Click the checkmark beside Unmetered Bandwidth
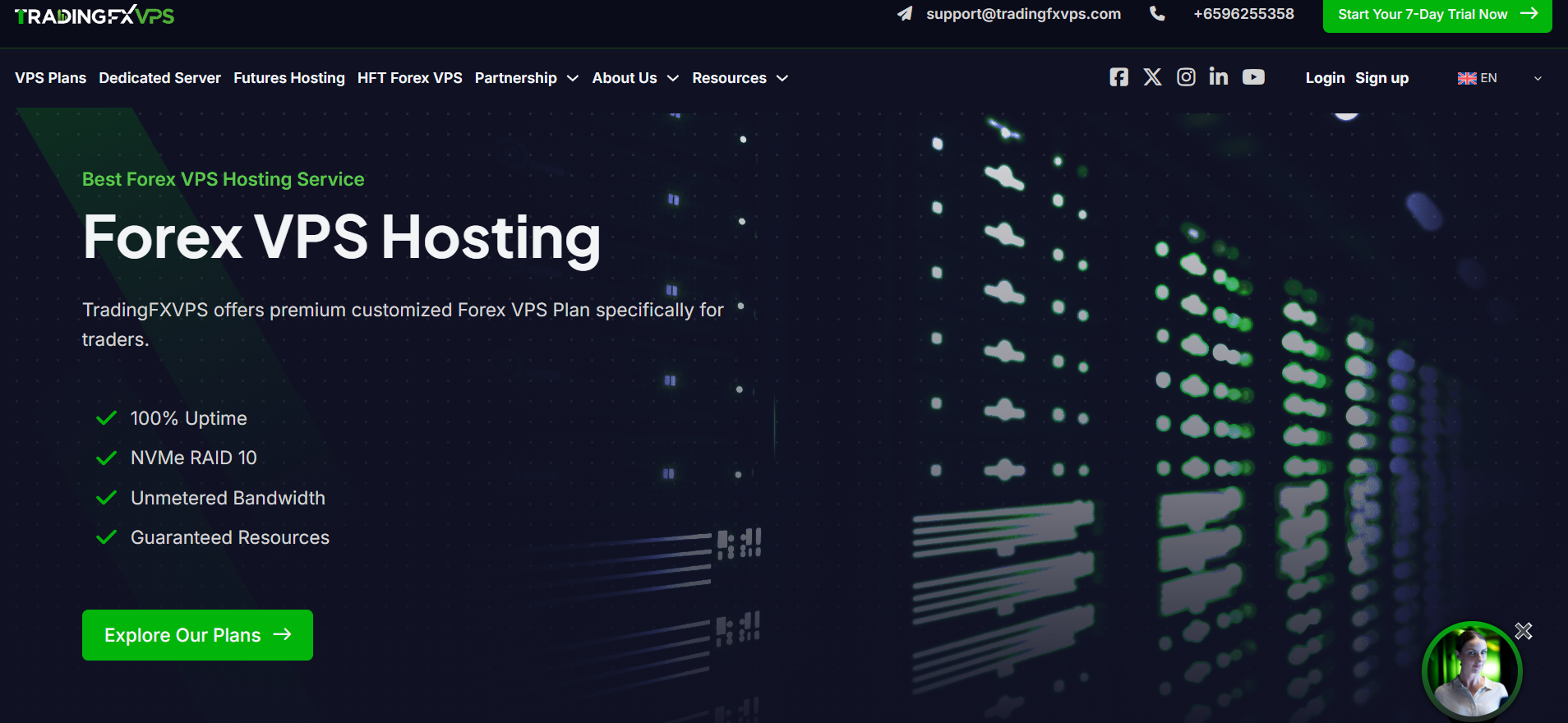 106,498
